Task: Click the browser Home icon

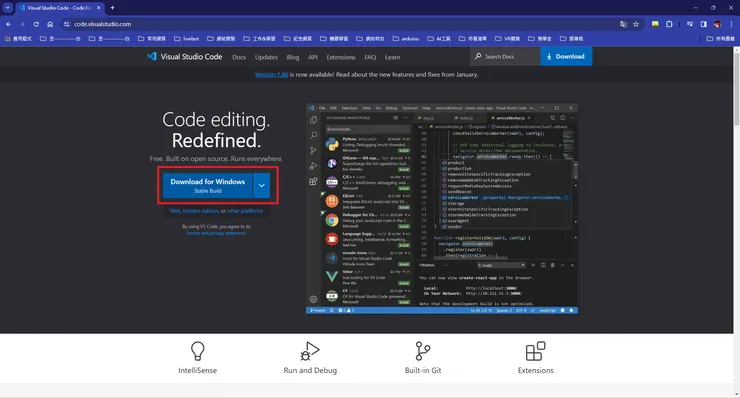Action: click(50, 24)
